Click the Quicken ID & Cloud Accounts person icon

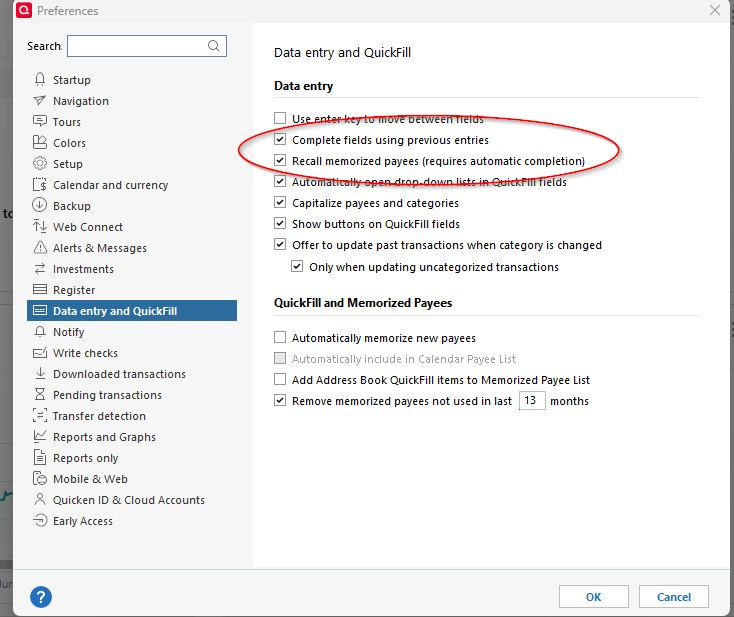(x=40, y=499)
